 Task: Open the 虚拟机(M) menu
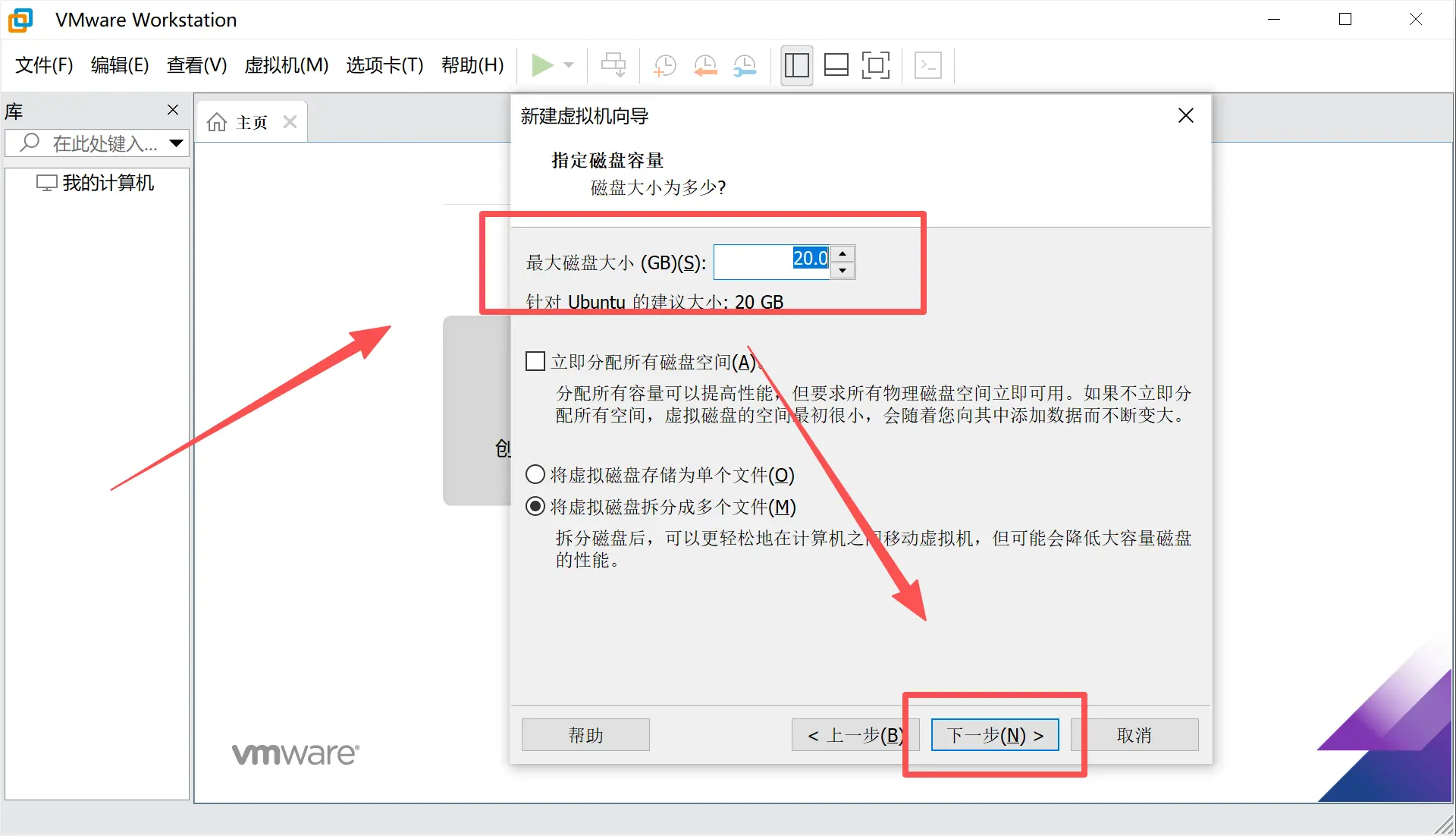tap(287, 65)
